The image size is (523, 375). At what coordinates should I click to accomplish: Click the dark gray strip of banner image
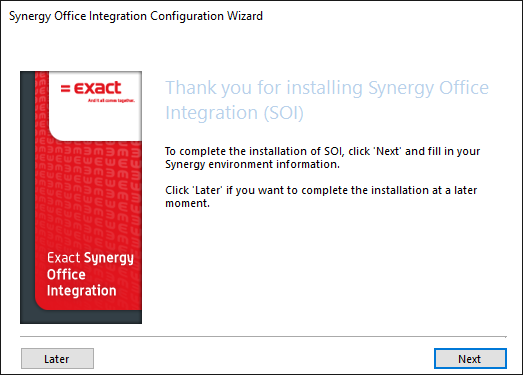(27, 197)
